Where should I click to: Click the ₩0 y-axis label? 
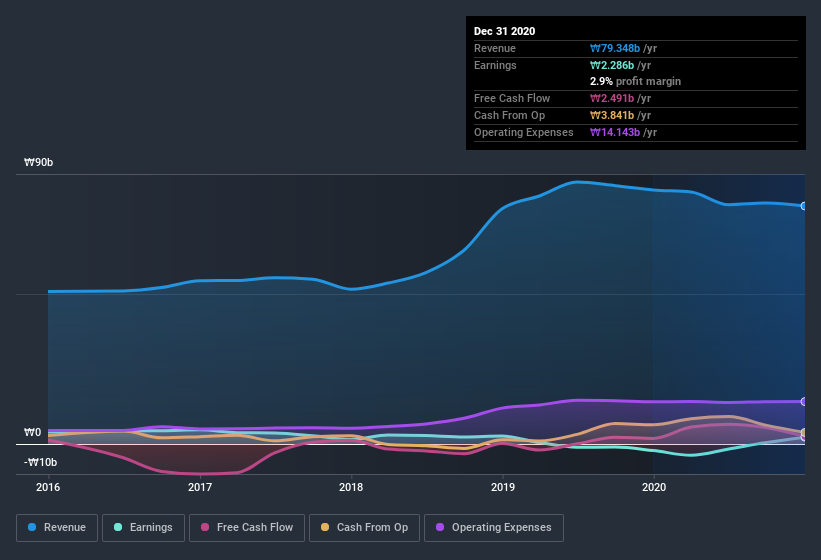tap(32, 432)
